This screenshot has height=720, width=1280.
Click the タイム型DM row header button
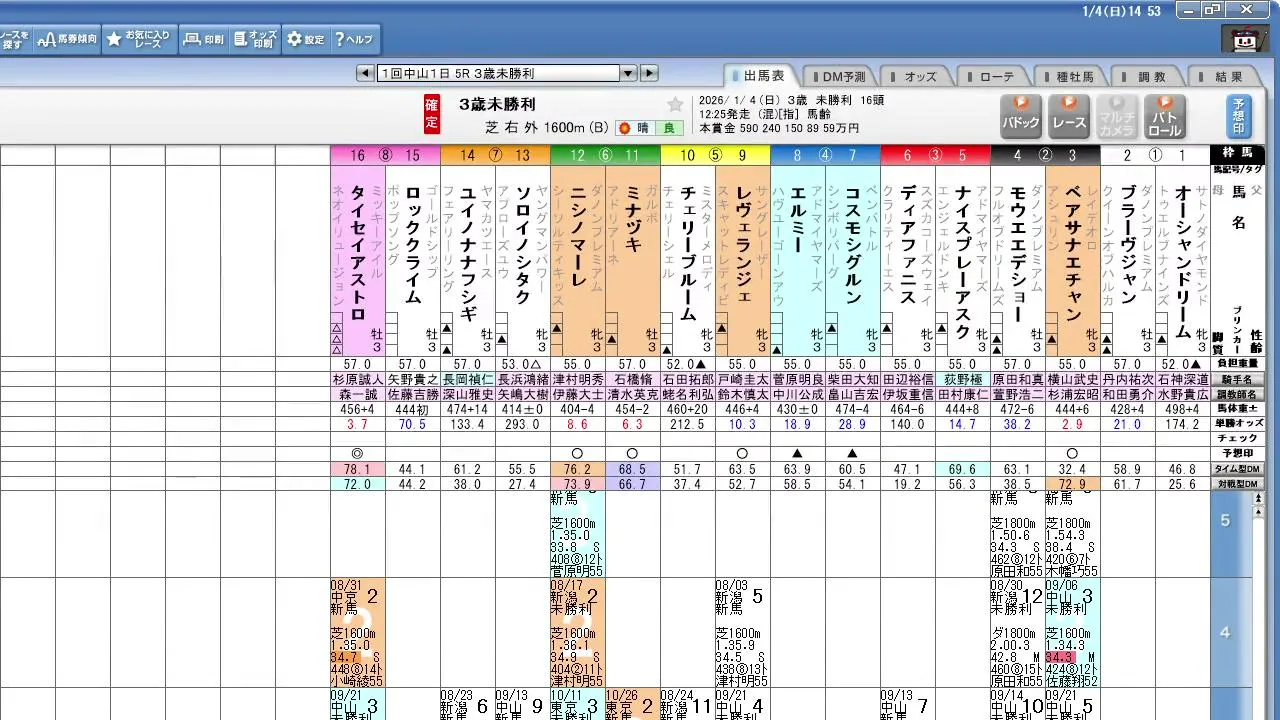coord(1238,469)
